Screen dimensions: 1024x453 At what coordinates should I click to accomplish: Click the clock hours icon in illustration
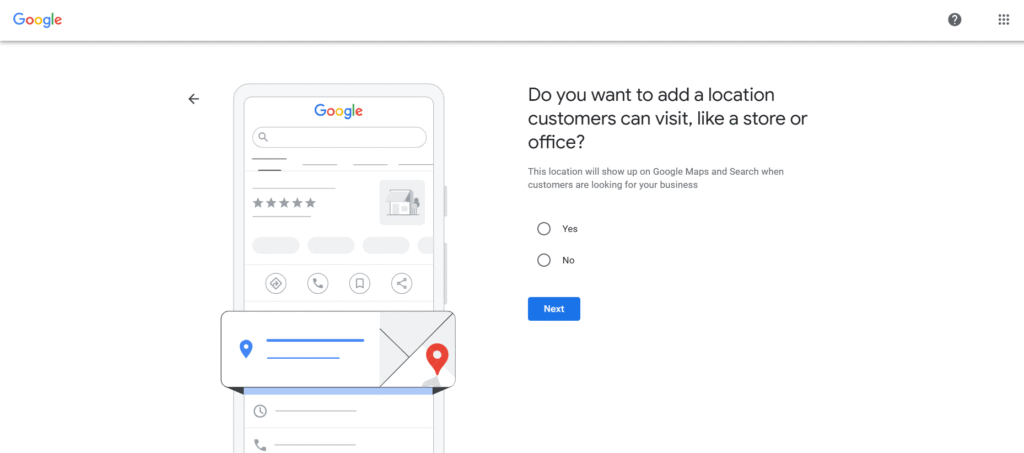[260, 411]
